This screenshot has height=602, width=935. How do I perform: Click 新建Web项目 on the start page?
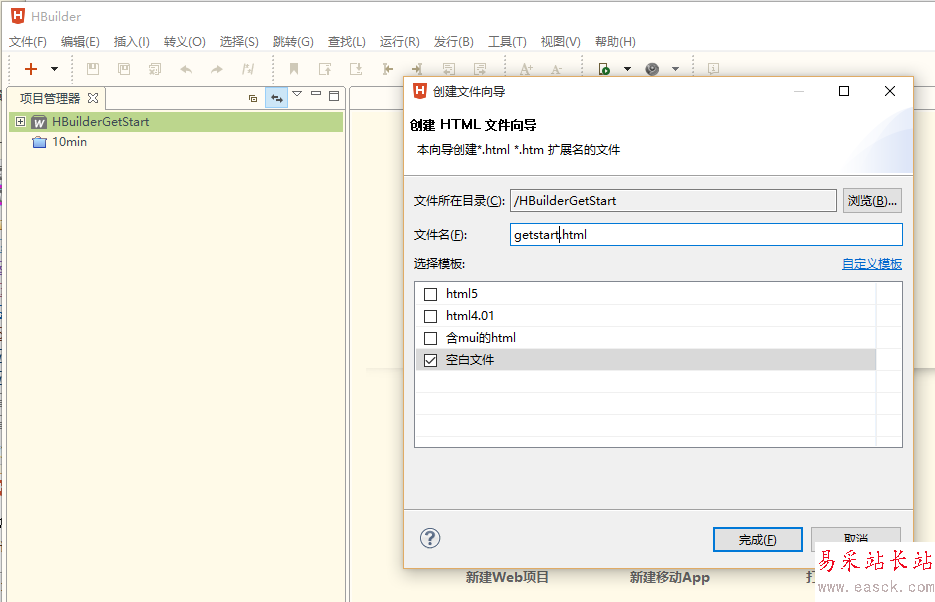pos(507,577)
